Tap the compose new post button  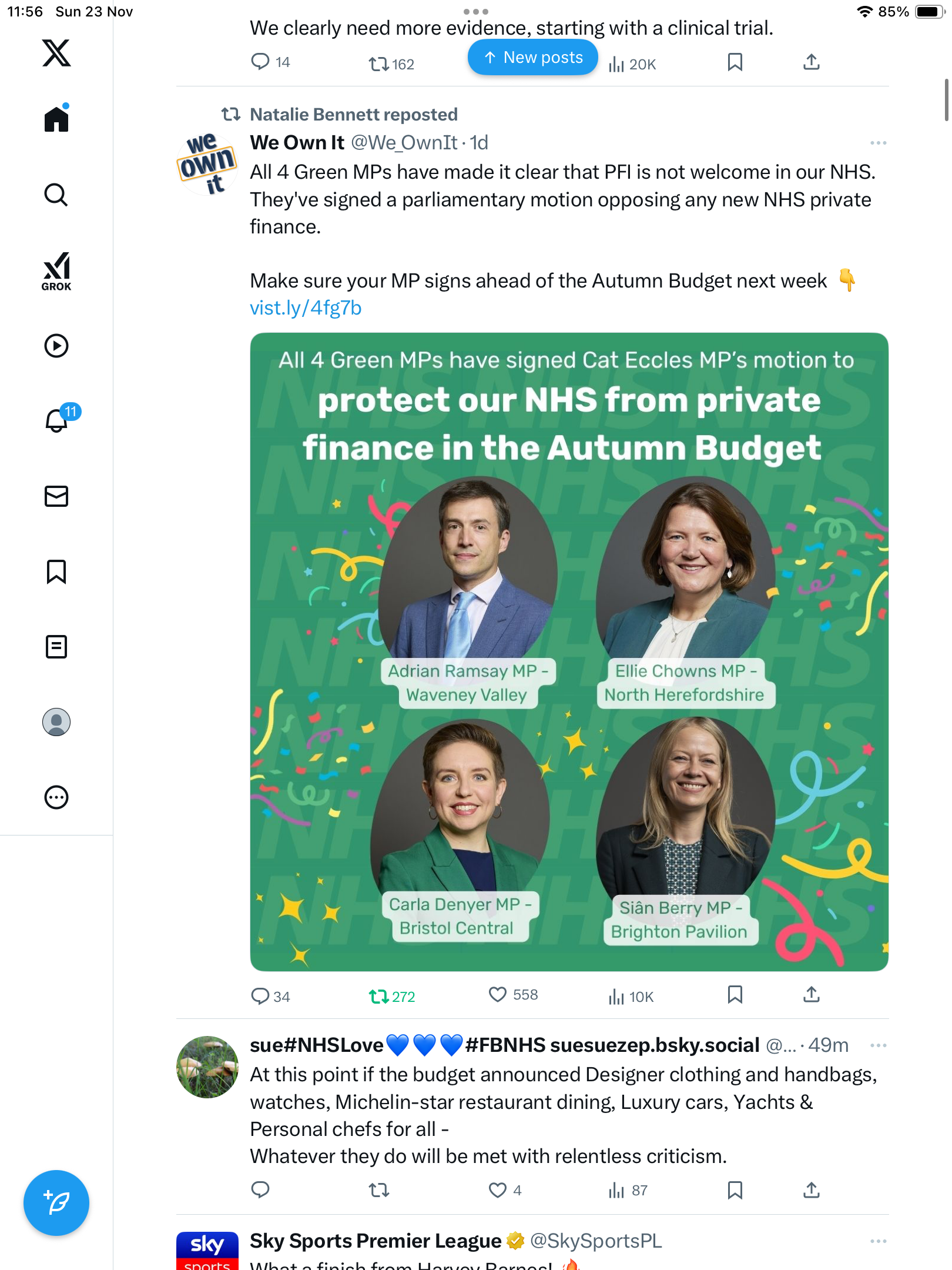(56, 1203)
